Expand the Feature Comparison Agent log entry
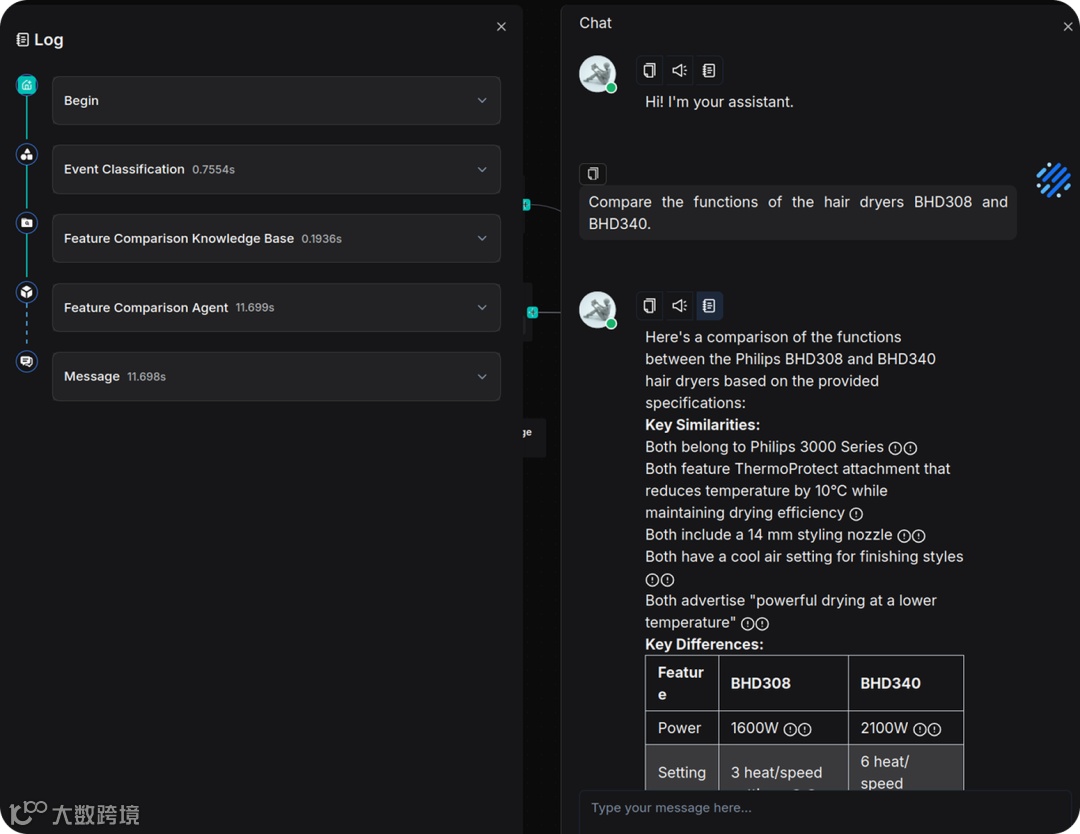Screen dimensions: 1080x834 482,307
